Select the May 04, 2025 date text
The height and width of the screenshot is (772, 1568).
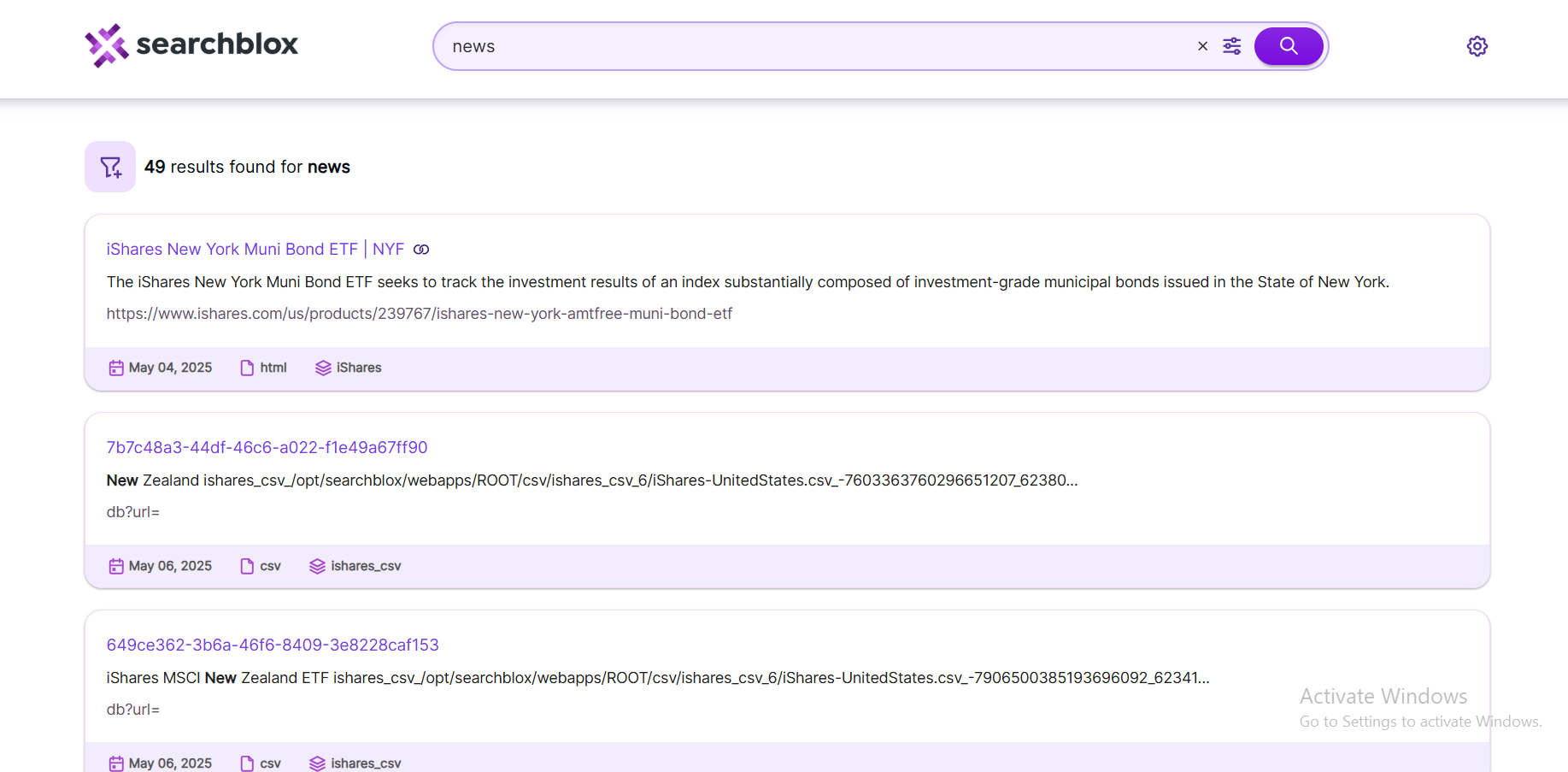point(170,368)
